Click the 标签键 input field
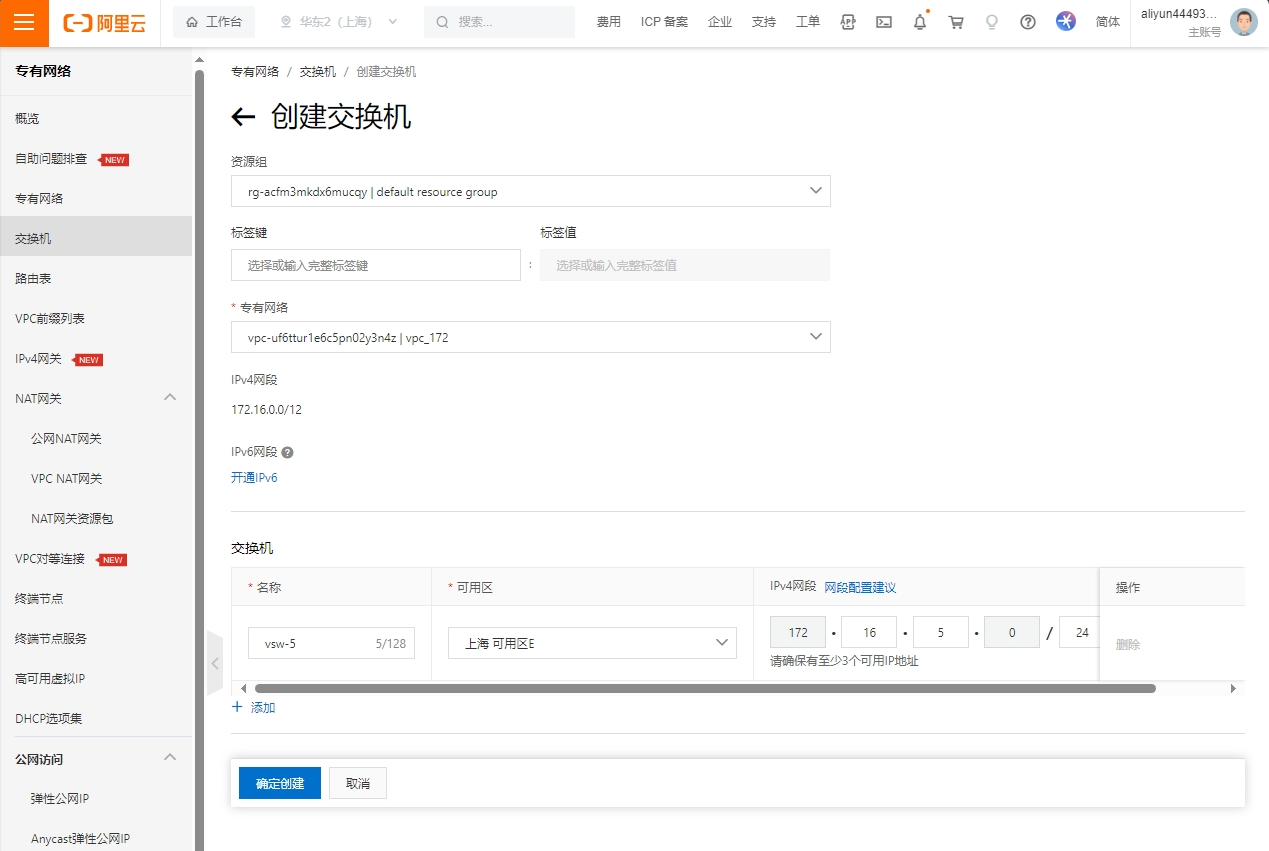 click(x=375, y=265)
